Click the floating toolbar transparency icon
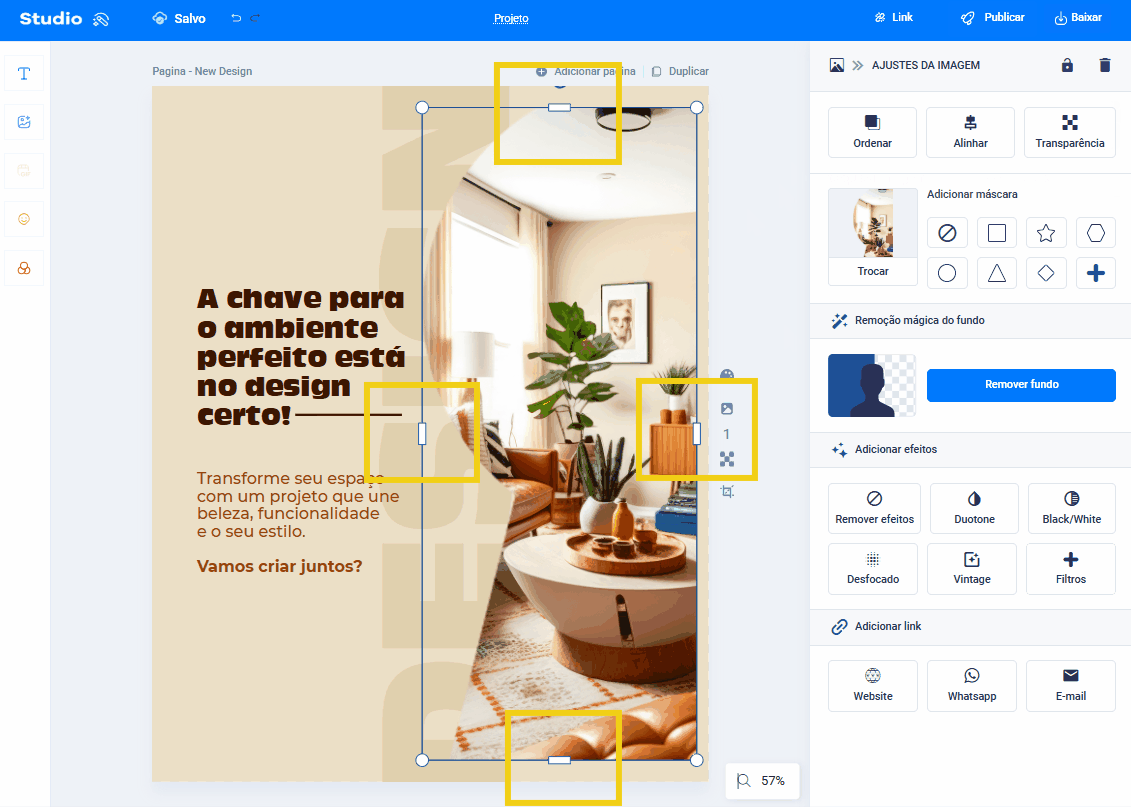This screenshot has height=807, width=1131. (x=727, y=459)
